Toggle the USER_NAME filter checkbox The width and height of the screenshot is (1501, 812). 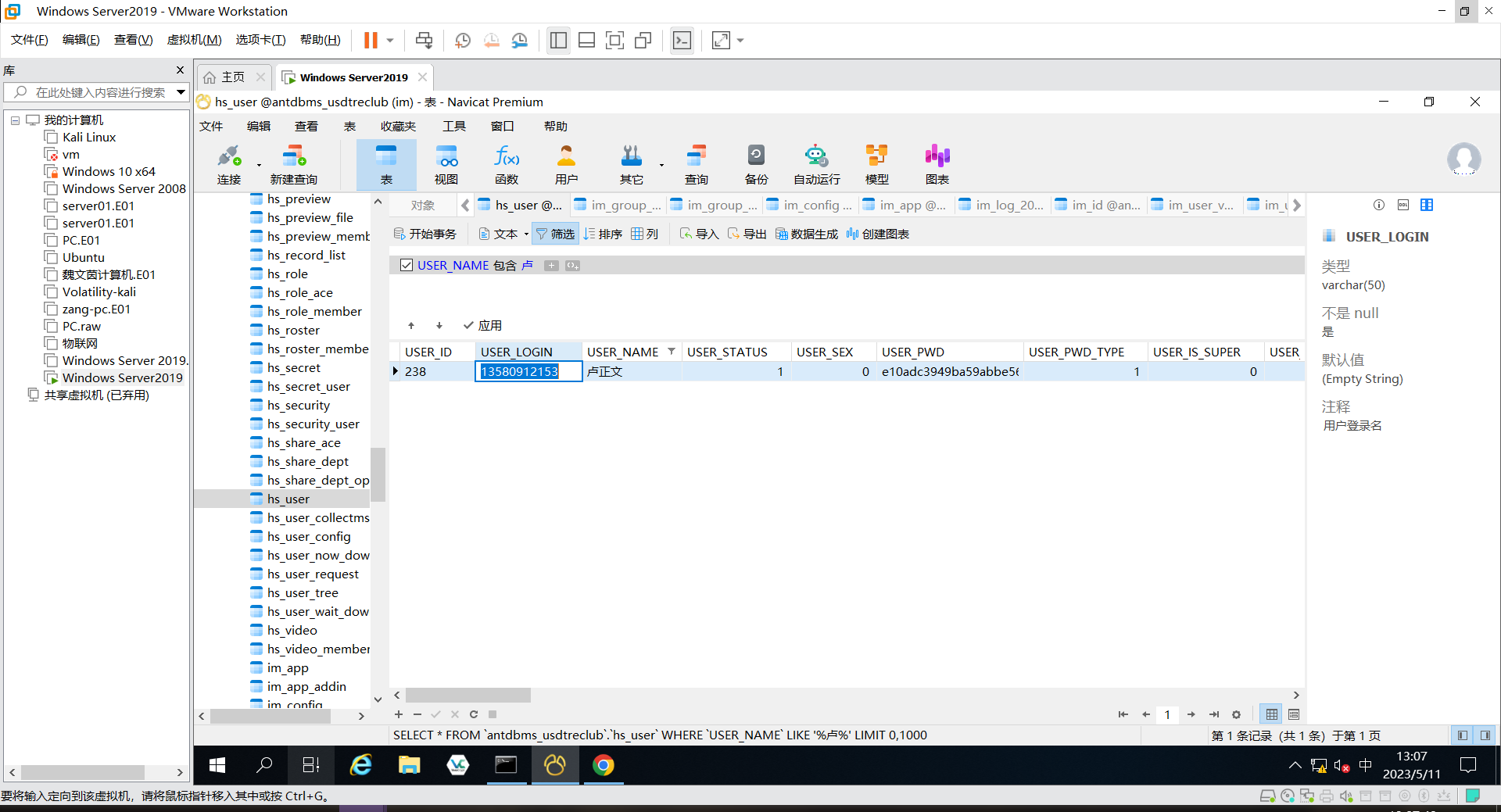[407, 265]
